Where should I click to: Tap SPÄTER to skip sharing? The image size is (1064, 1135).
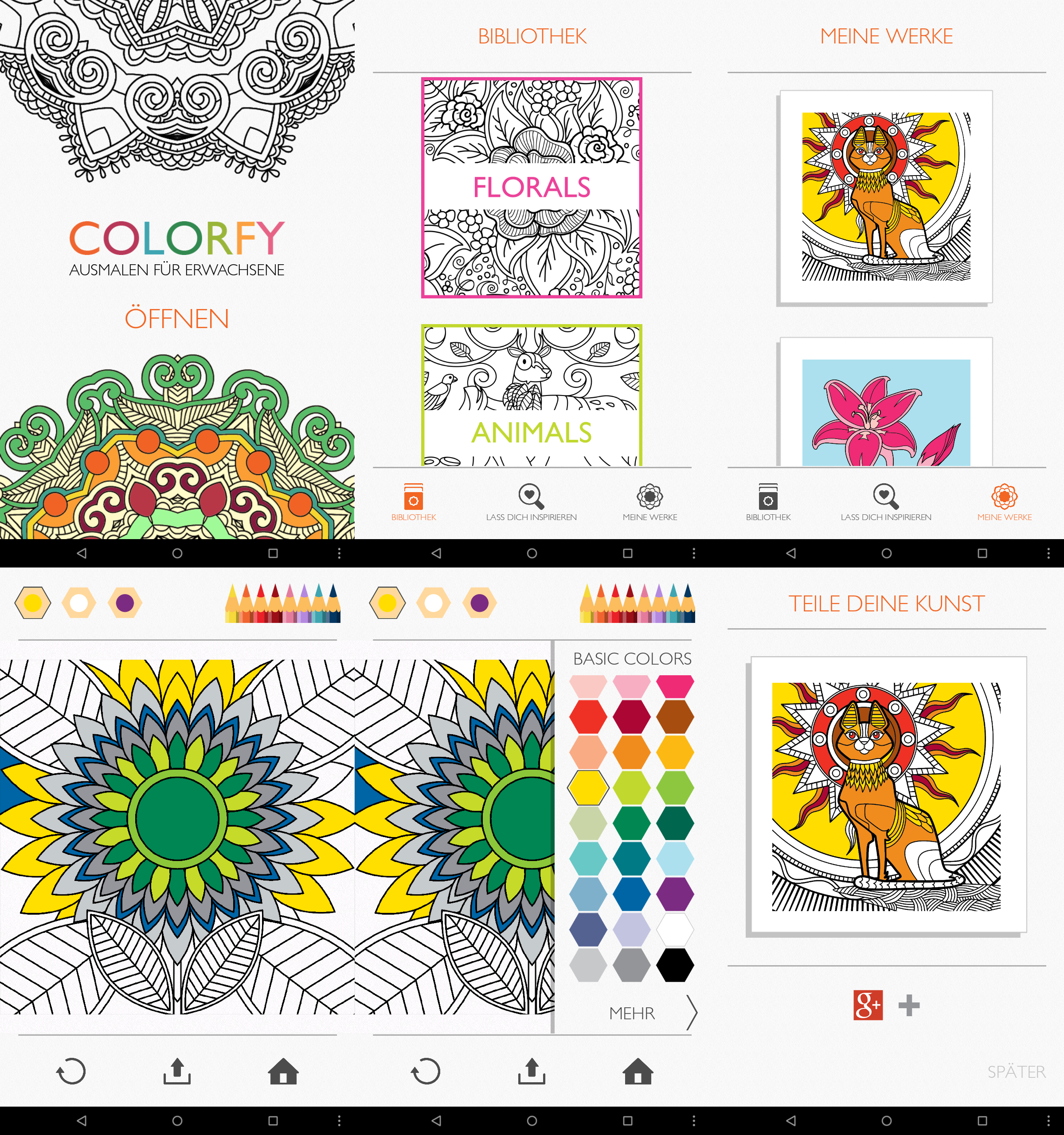tap(1017, 1072)
